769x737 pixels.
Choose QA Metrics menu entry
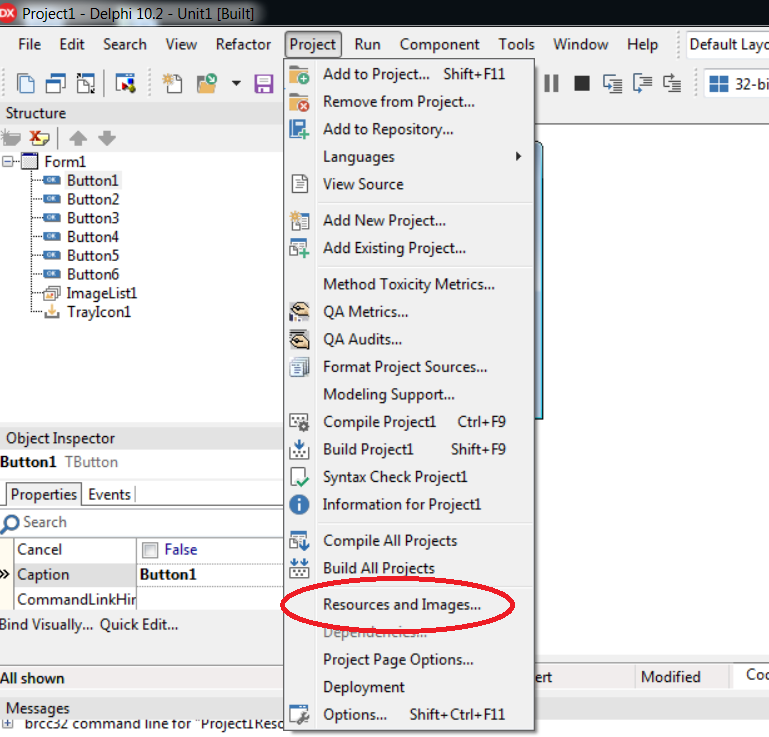[x=409, y=311]
